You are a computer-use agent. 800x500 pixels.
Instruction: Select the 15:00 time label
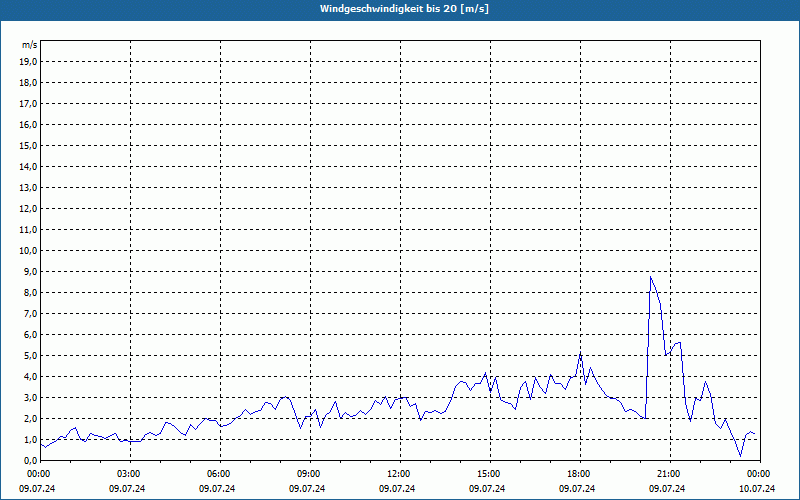tap(488, 474)
